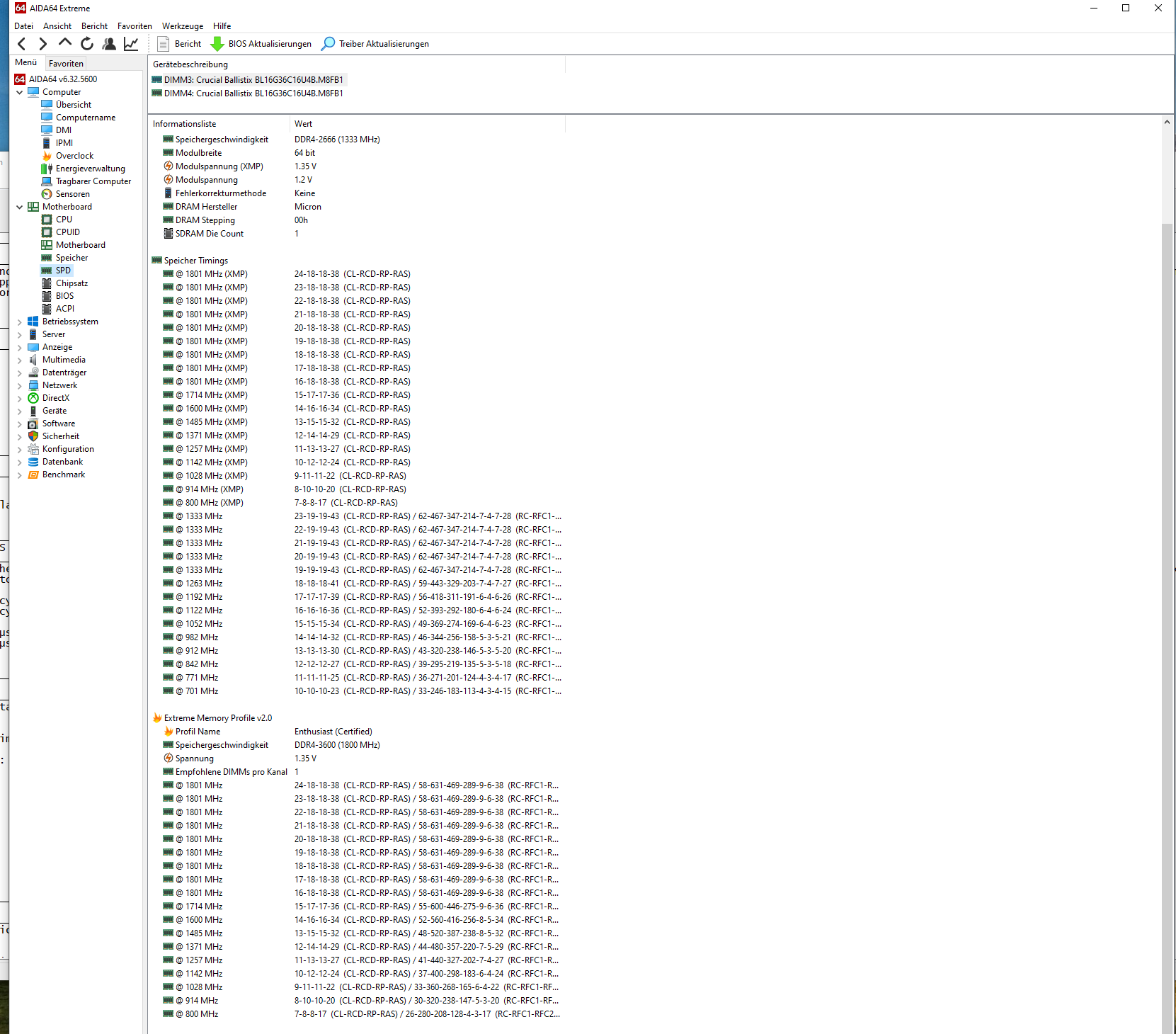Viewport: 1176px width, 1034px height.
Task: Click the Overclock flame icon
Action: (47, 156)
